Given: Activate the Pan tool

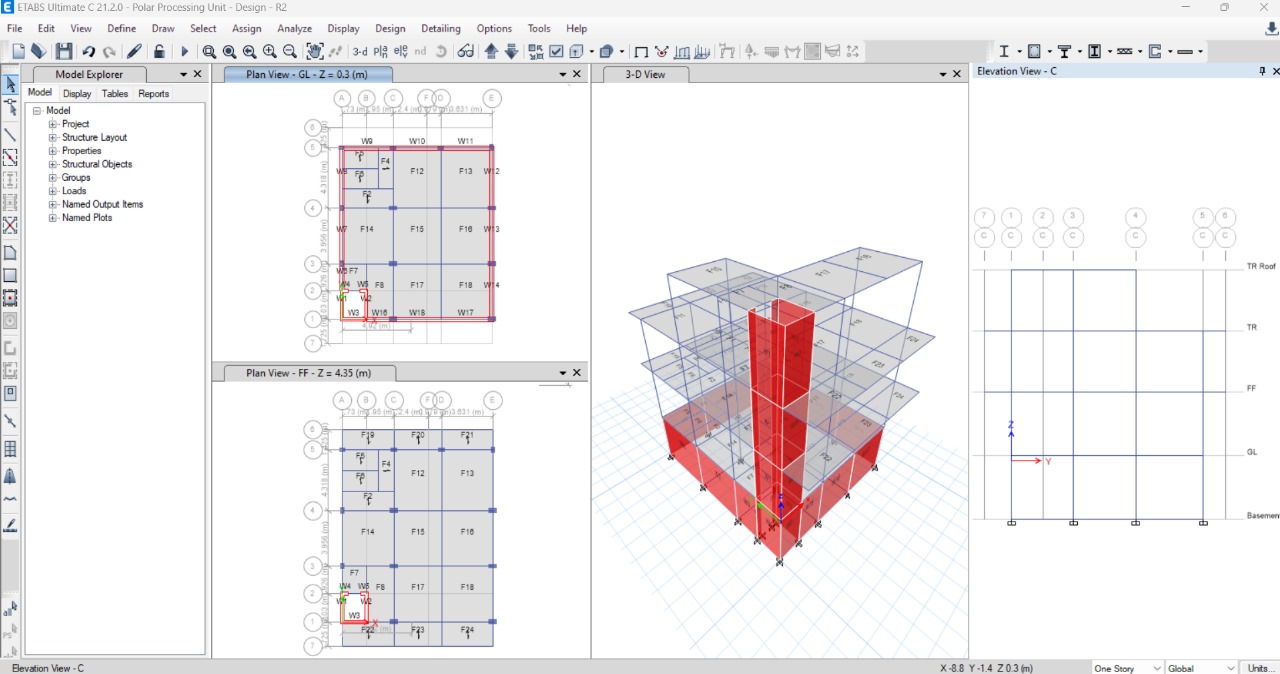Looking at the screenshot, I should click(315, 51).
